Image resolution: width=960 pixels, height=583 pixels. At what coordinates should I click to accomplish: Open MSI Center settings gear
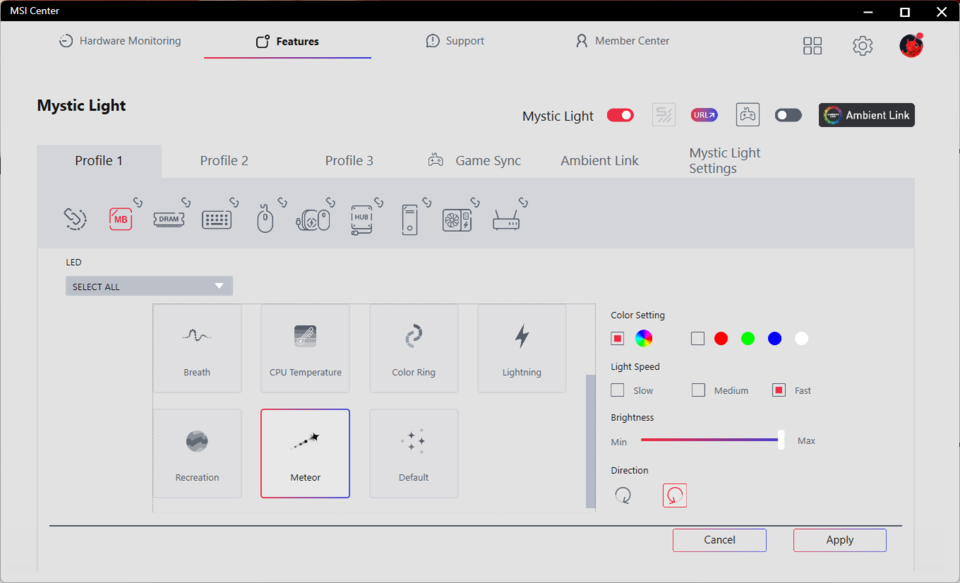click(862, 45)
